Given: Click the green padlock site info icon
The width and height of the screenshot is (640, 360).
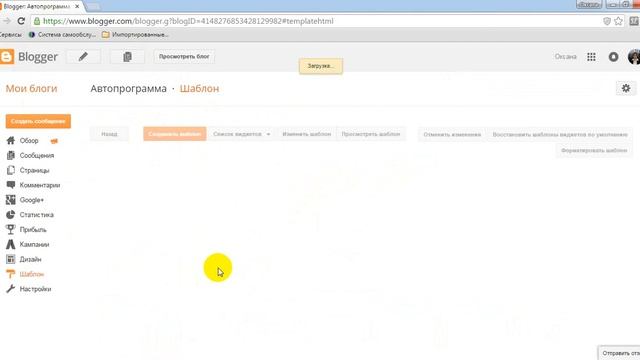Looking at the screenshot, I should point(37,21).
